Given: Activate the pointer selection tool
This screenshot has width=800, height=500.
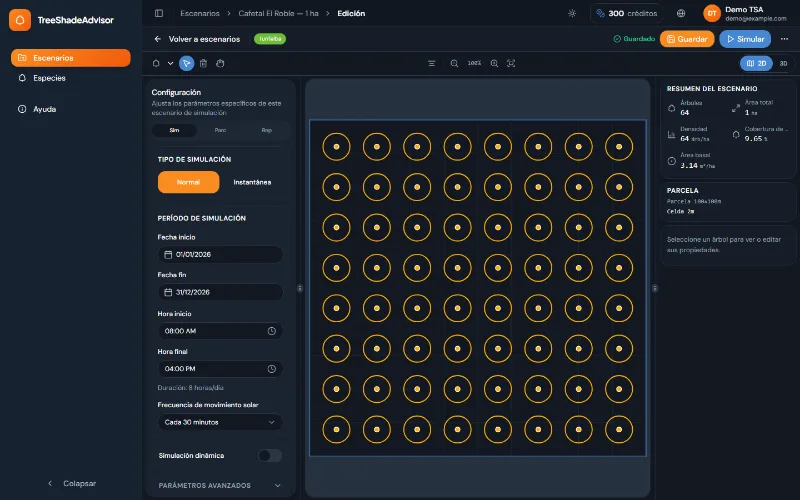Looking at the screenshot, I should point(186,63).
